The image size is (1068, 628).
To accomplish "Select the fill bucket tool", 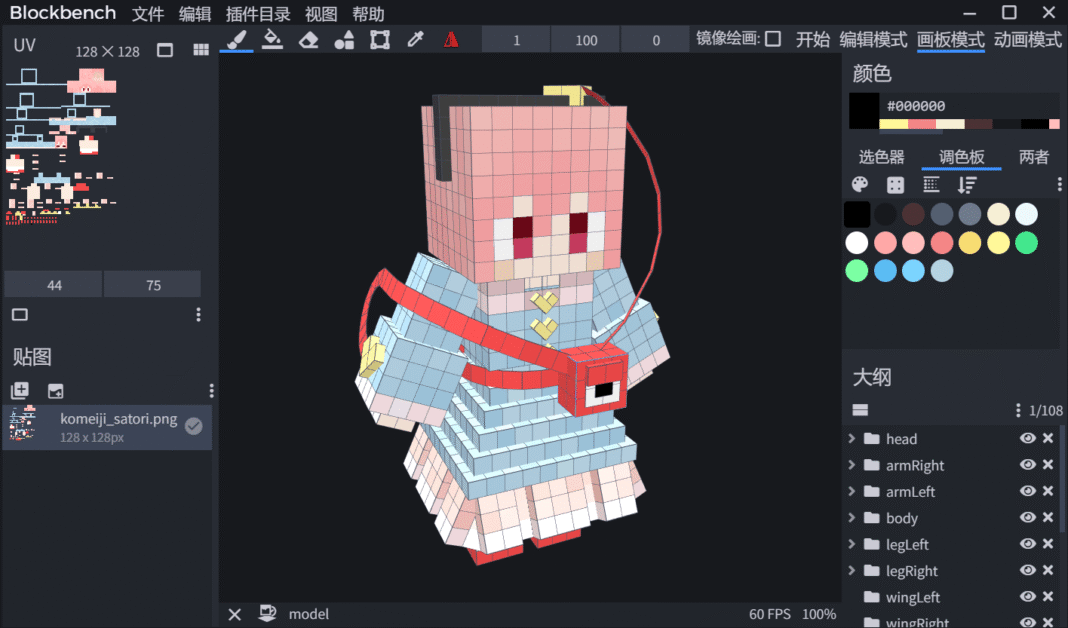I will tap(272, 40).
